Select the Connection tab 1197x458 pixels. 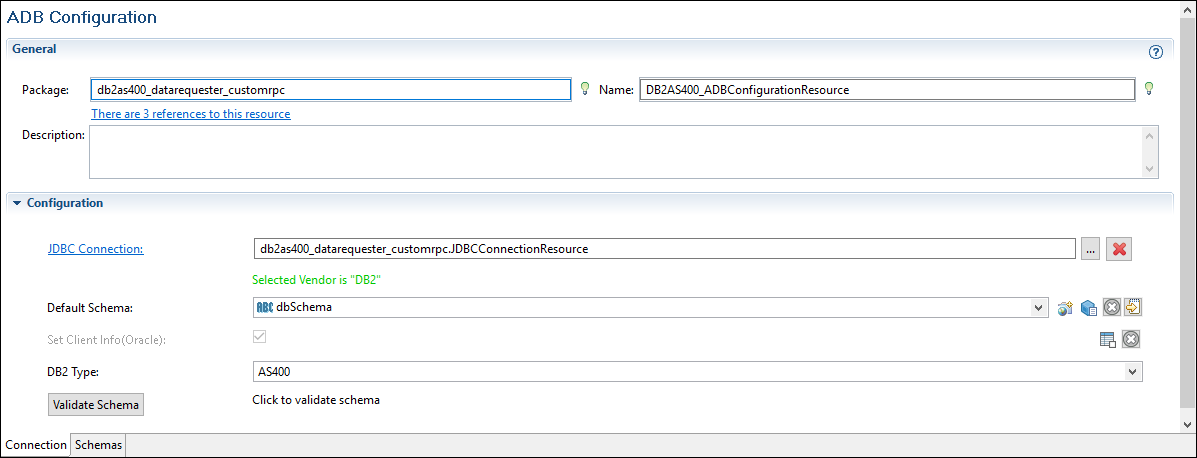(36, 445)
